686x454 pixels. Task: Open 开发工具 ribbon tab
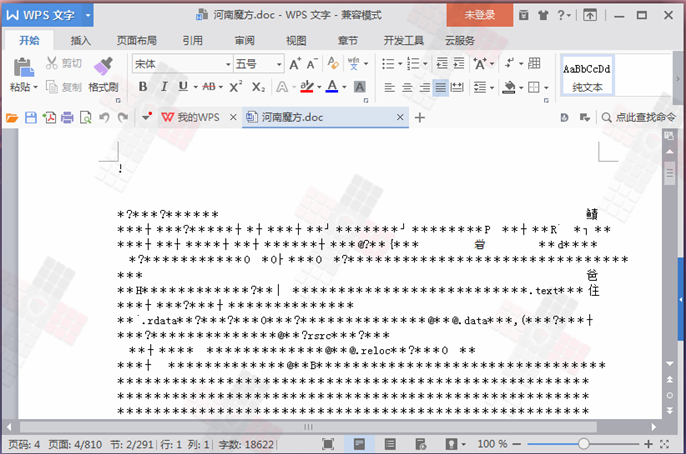click(x=403, y=41)
